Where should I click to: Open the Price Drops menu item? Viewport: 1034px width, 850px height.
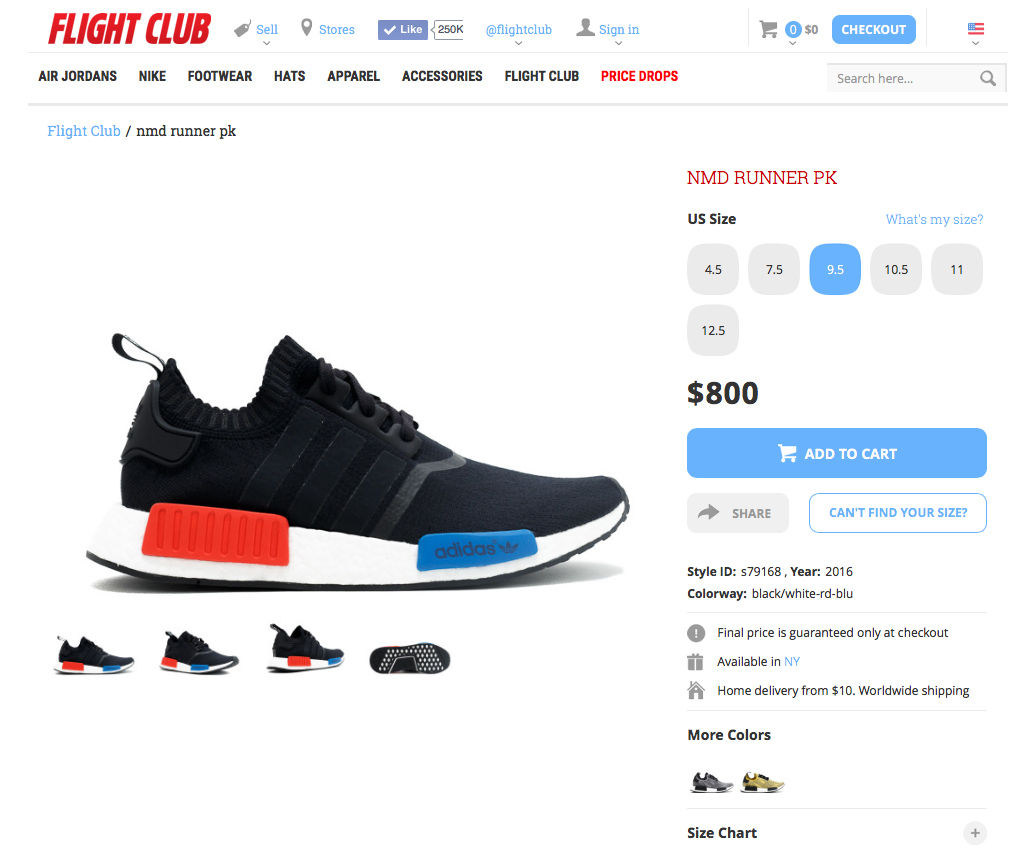pyautogui.click(x=639, y=76)
